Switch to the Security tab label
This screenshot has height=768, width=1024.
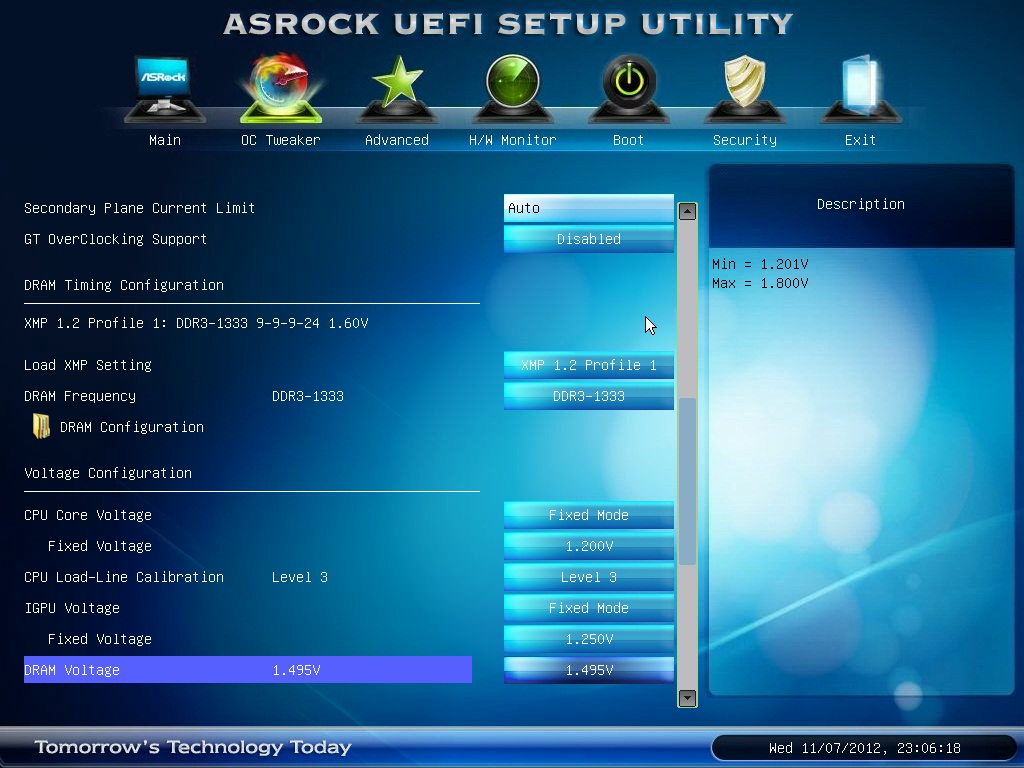744,140
